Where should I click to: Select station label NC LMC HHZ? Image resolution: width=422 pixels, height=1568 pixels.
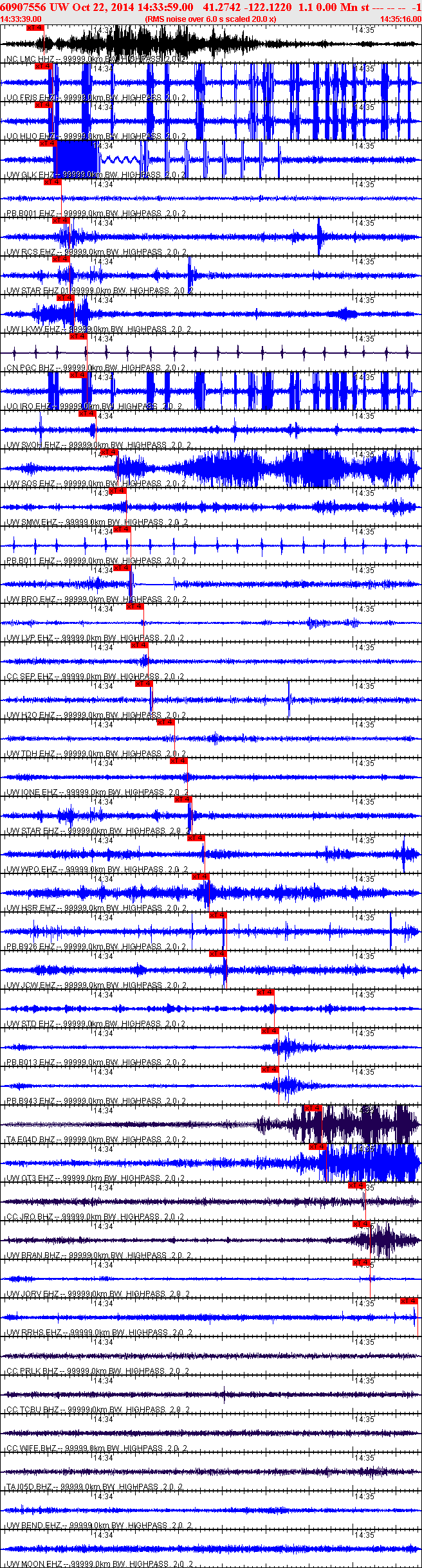30,59
